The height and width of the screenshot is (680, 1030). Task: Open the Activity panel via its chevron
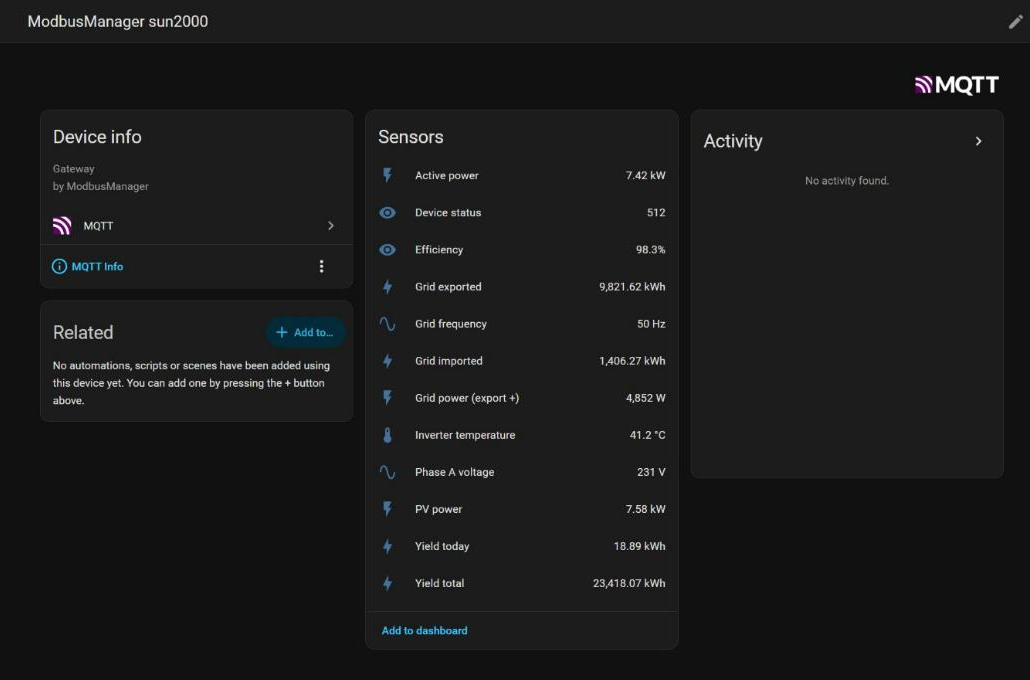click(x=978, y=141)
